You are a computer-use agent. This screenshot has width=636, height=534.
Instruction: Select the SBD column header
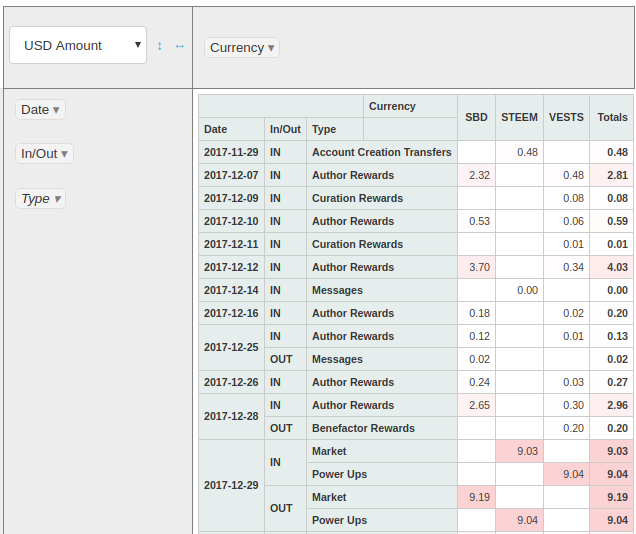pyautogui.click(x=476, y=118)
